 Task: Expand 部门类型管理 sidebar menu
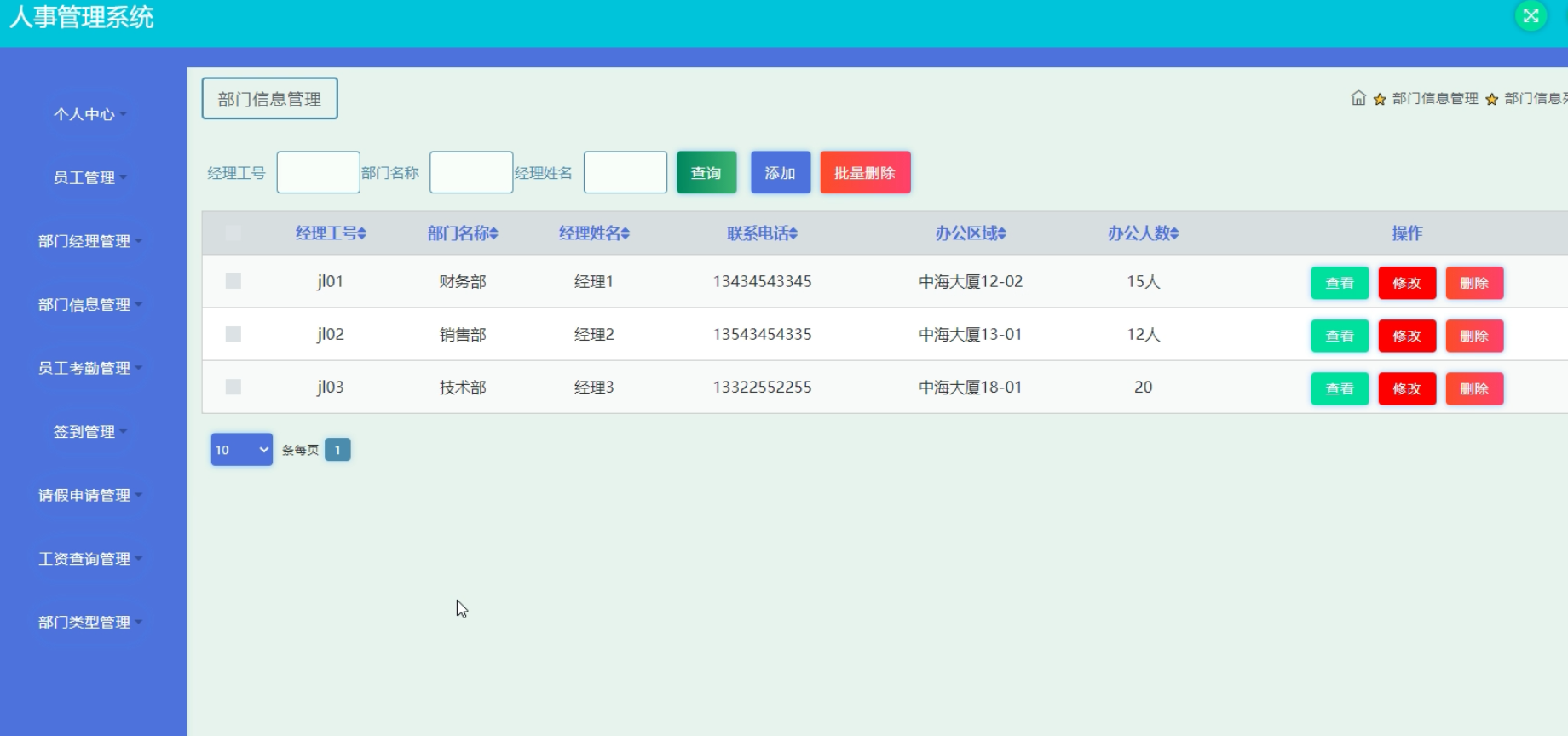(89, 622)
